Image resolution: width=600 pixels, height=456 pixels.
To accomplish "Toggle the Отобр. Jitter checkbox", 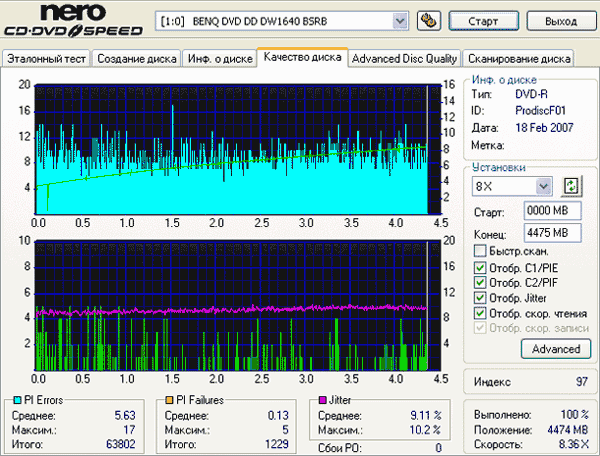I will click(481, 298).
